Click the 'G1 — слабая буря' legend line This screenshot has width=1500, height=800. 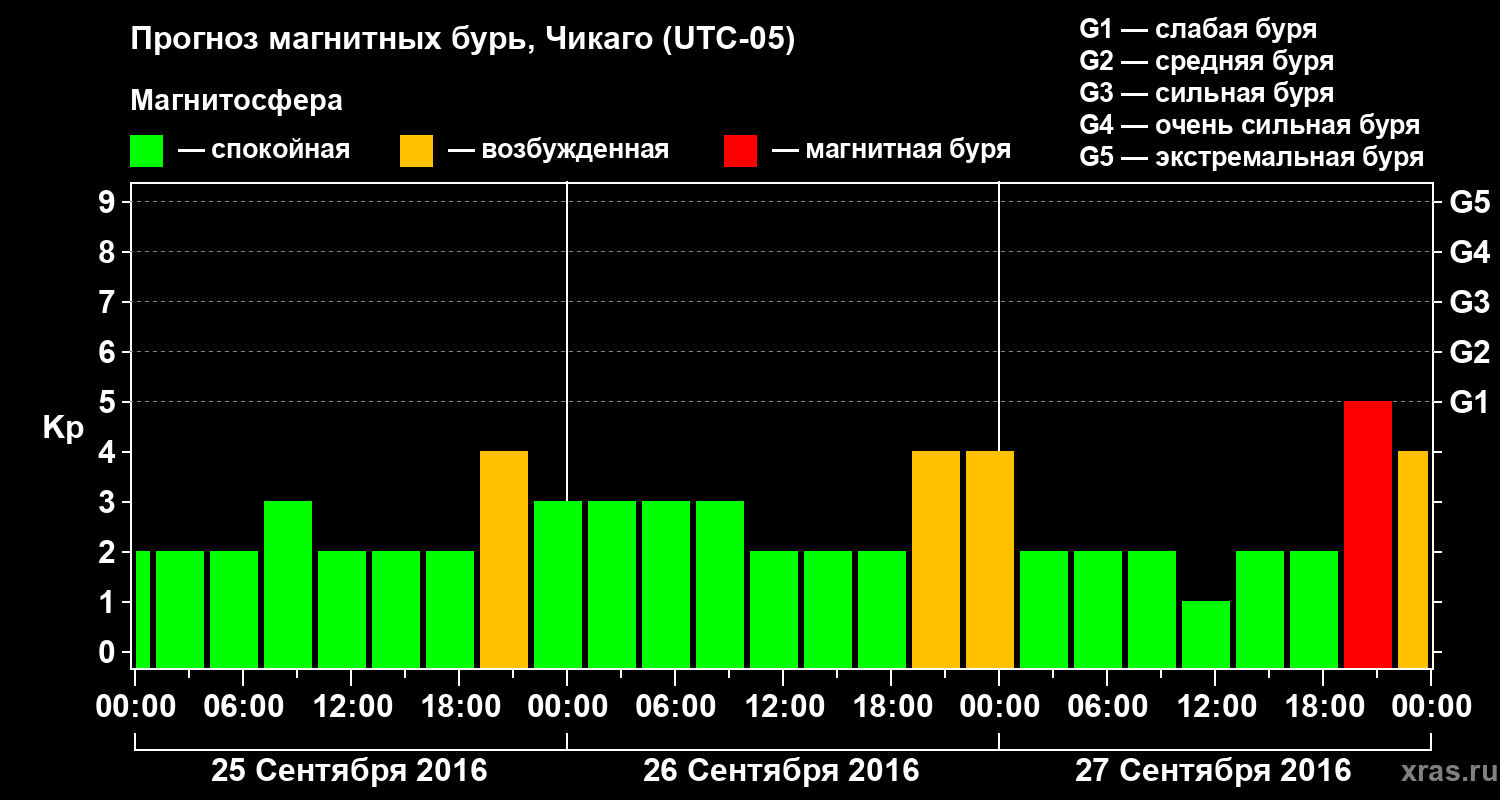click(1198, 28)
